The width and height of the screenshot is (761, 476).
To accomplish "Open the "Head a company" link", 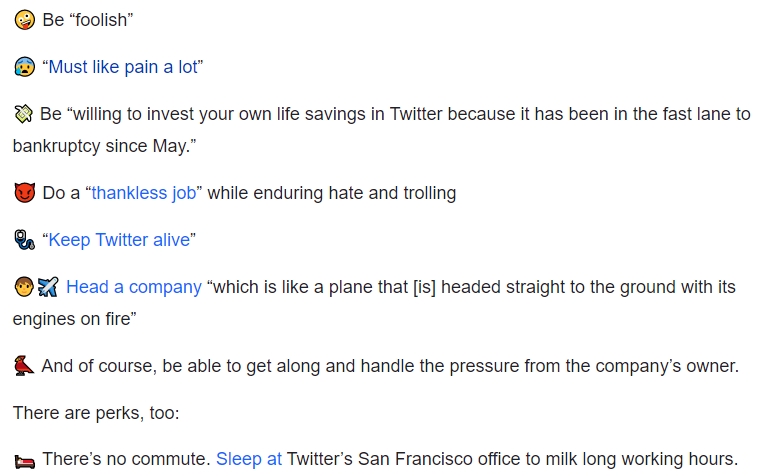I will [x=133, y=287].
